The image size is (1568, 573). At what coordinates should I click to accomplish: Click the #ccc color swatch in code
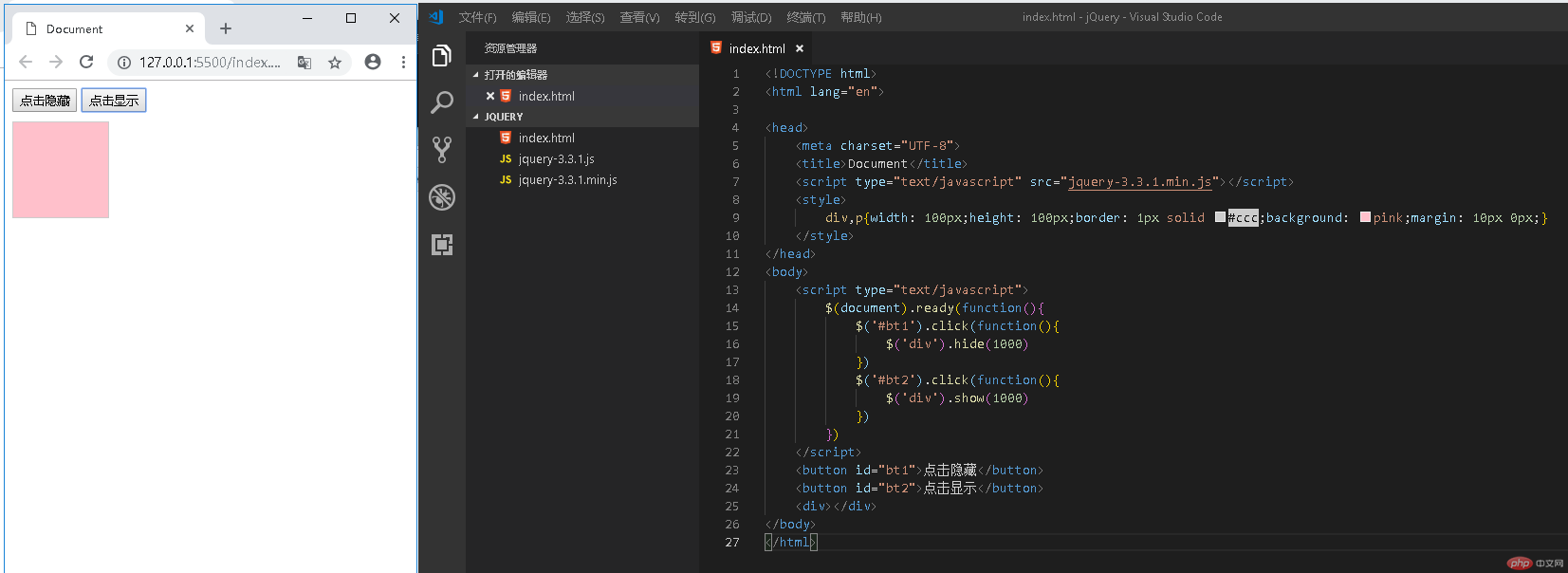coord(1220,217)
